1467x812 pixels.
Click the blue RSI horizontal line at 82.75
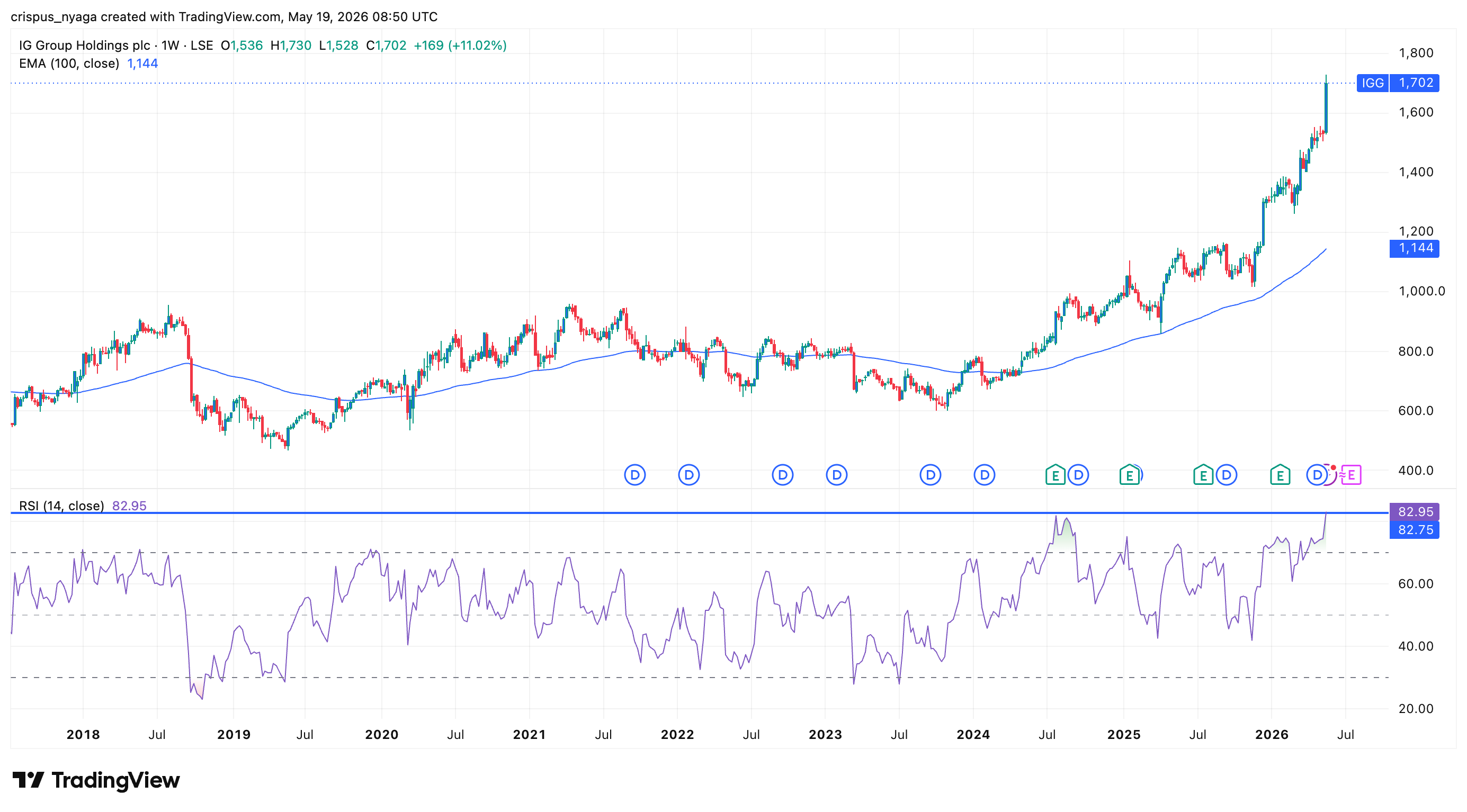click(x=699, y=513)
